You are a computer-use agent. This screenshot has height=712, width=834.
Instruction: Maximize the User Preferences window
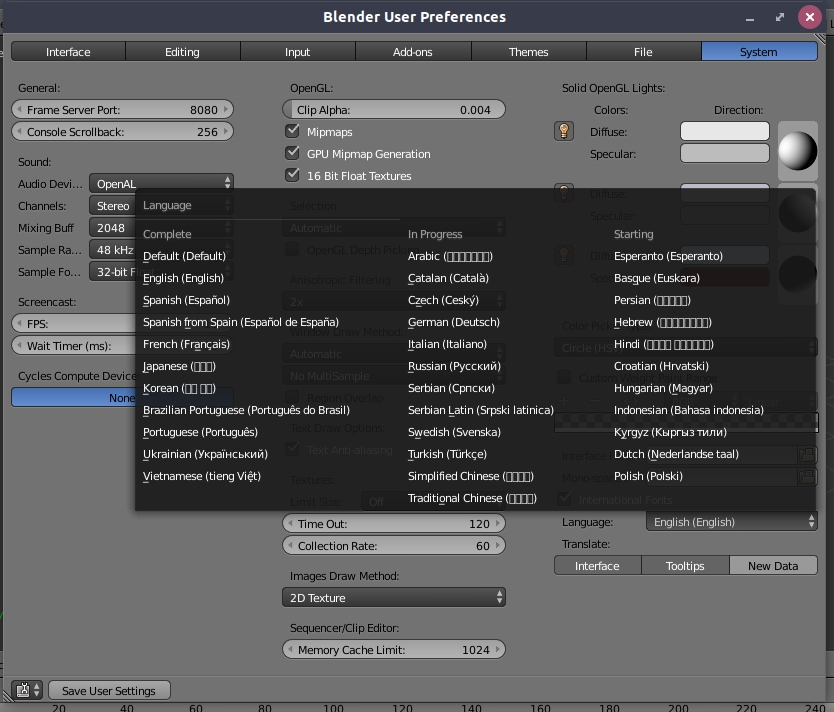780,17
